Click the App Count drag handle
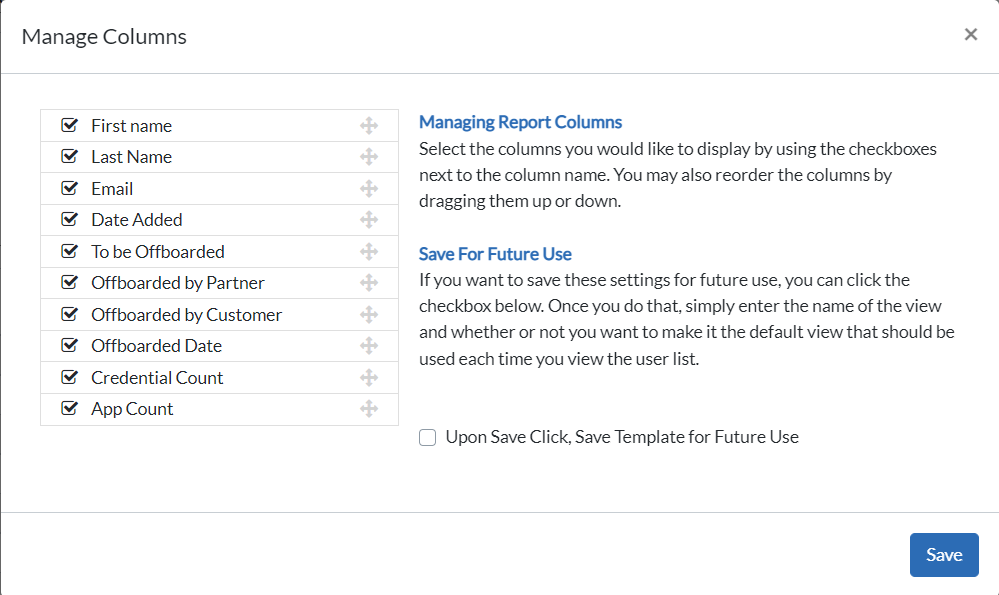This screenshot has width=999, height=595. pyautogui.click(x=368, y=409)
